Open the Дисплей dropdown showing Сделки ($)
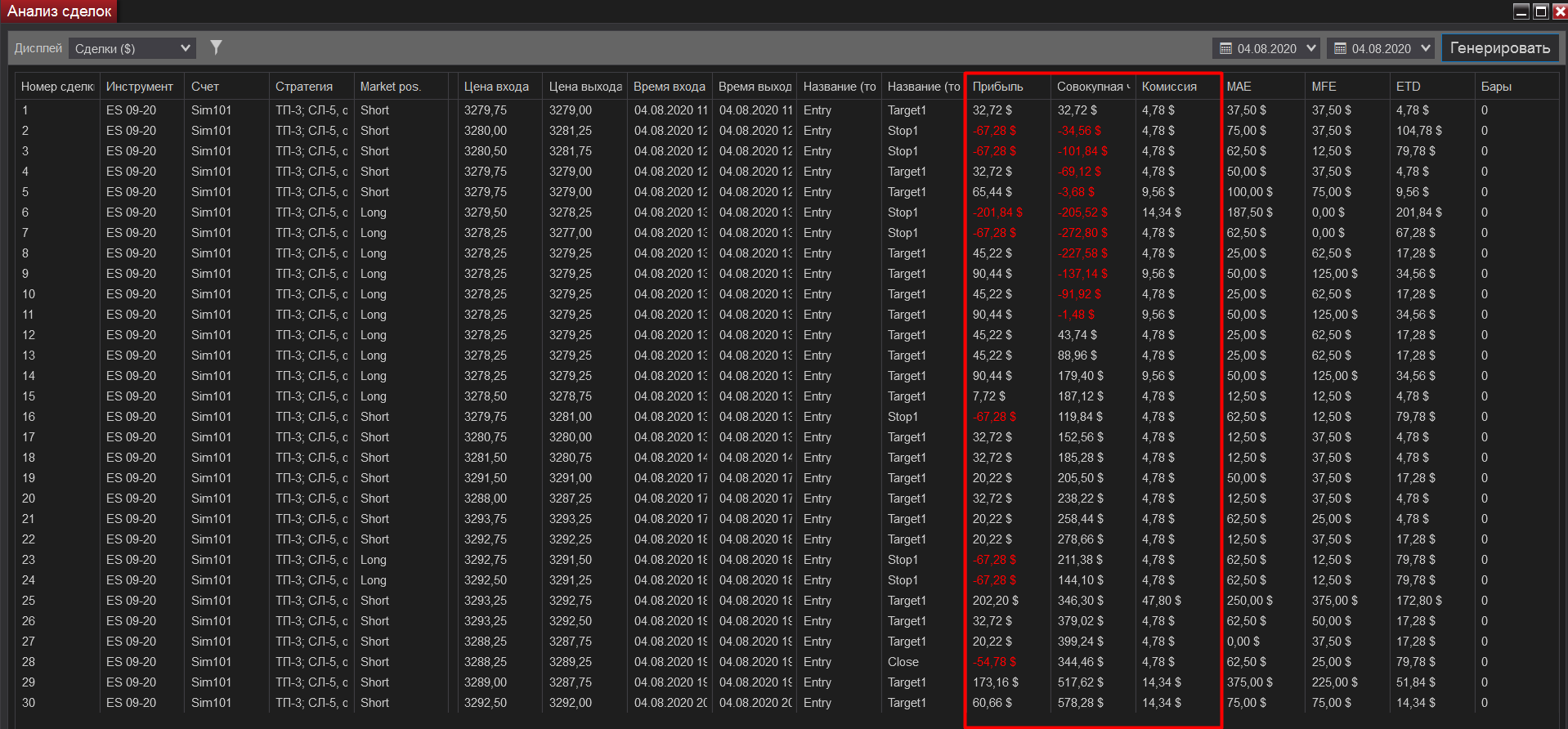The width and height of the screenshot is (1568, 729). [132, 48]
